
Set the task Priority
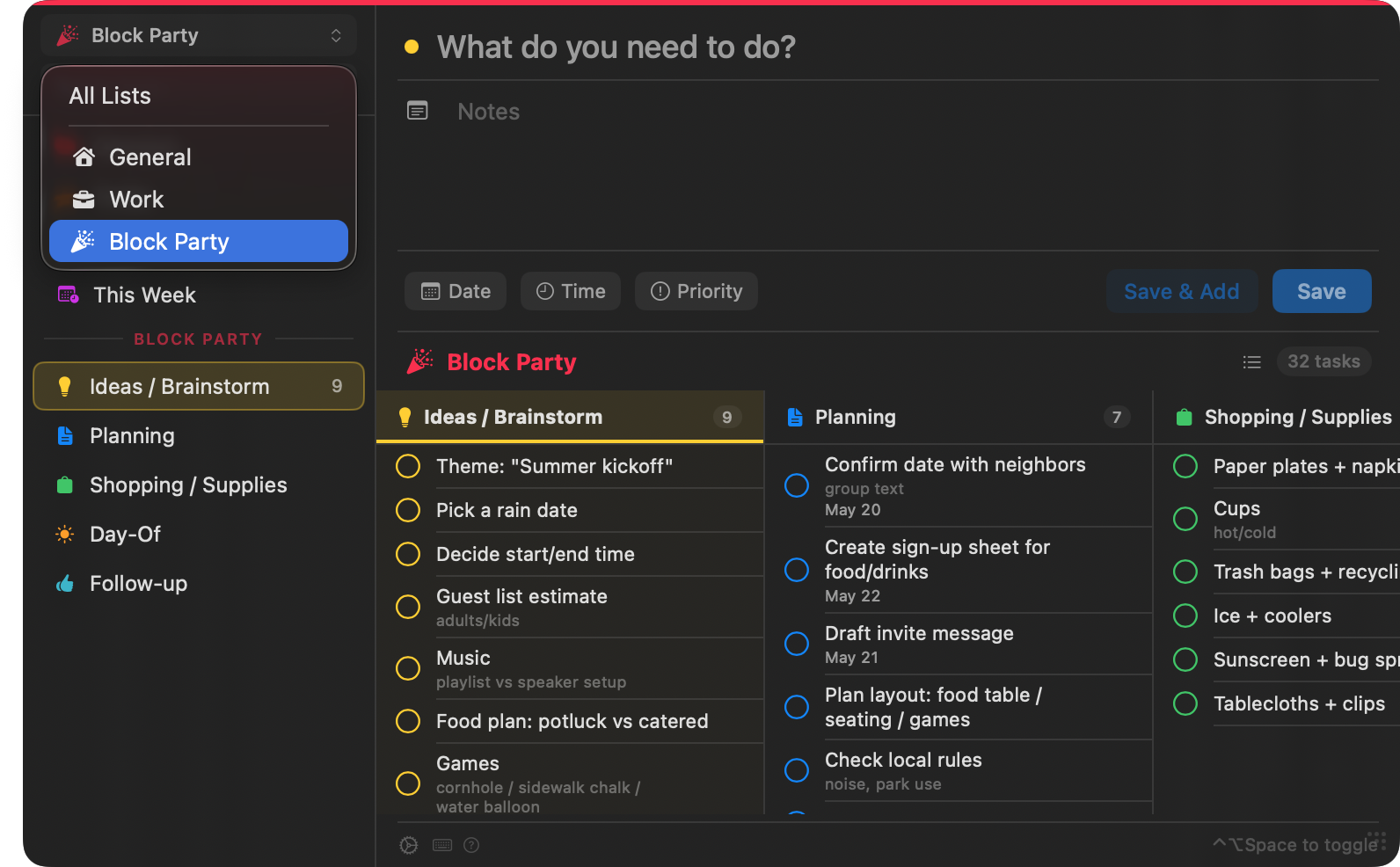pyautogui.click(x=696, y=291)
